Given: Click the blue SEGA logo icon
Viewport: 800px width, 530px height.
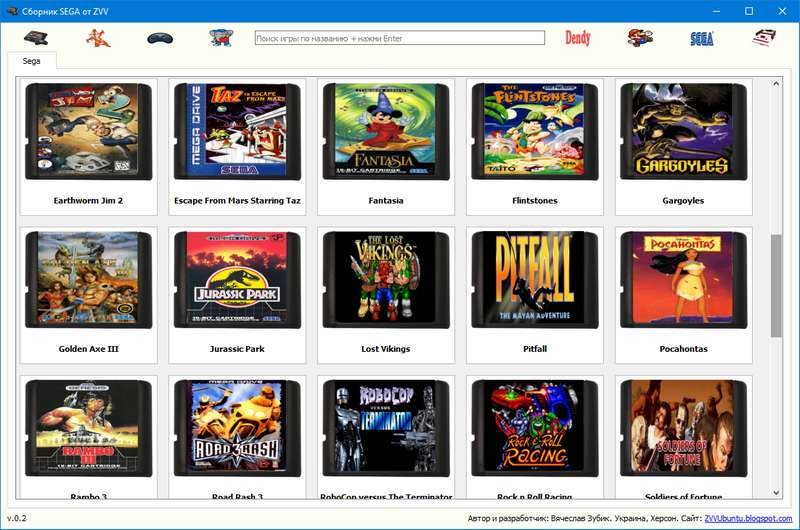Looking at the screenshot, I should click(702, 39).
